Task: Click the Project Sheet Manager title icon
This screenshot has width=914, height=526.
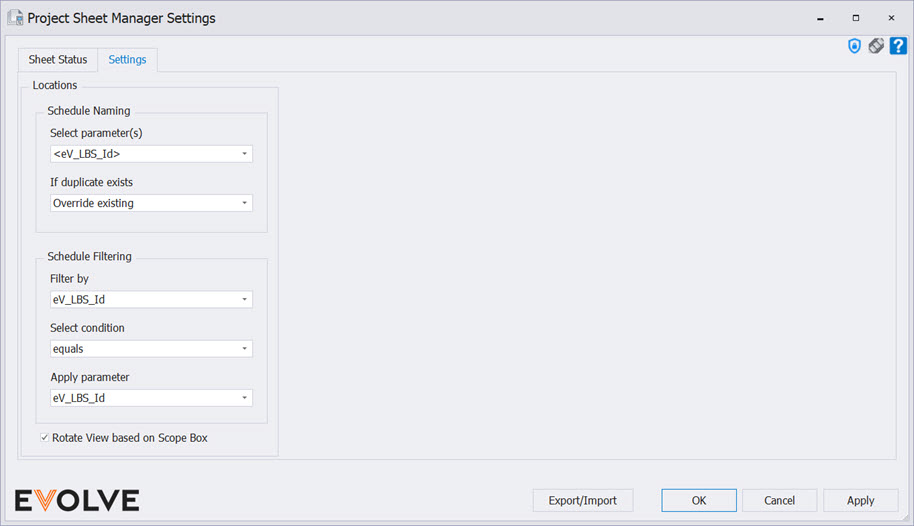Action: [x=15, y=17]
